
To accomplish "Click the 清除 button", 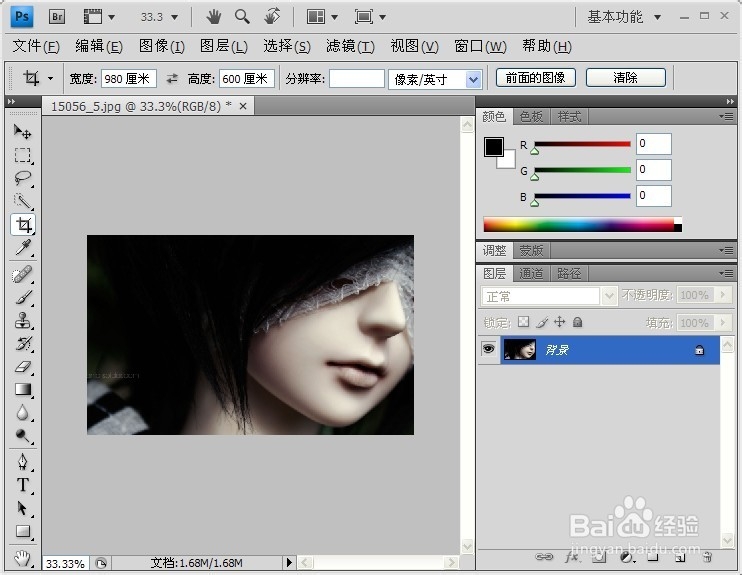I will [x=626, y=78].
